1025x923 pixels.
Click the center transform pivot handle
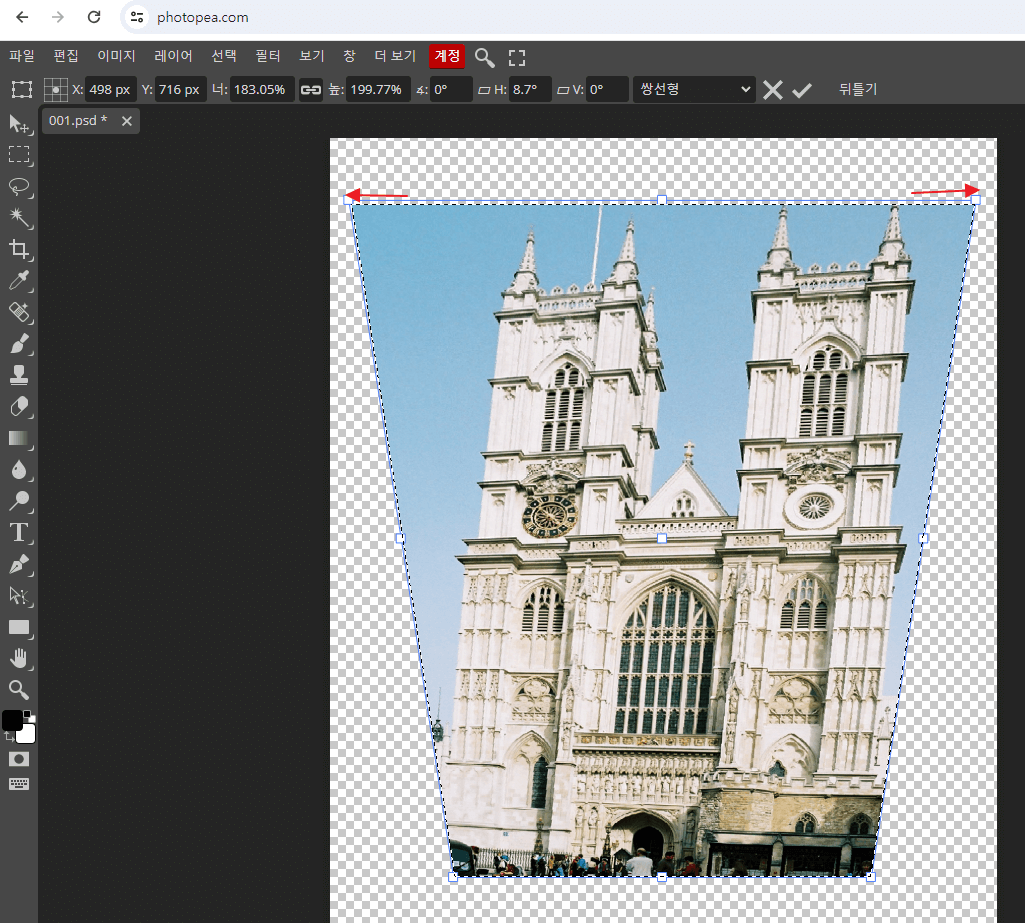click(x=662, y=538)
